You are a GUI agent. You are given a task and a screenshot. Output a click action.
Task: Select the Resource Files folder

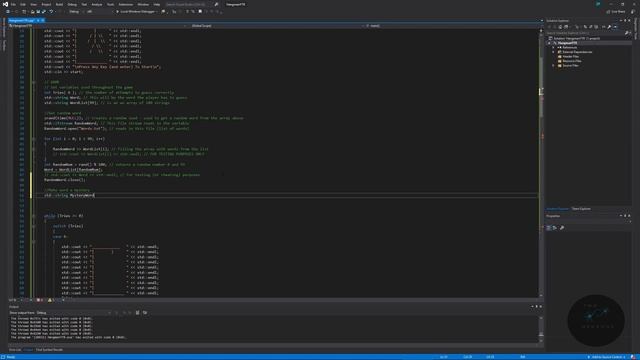tap(571, 61)
